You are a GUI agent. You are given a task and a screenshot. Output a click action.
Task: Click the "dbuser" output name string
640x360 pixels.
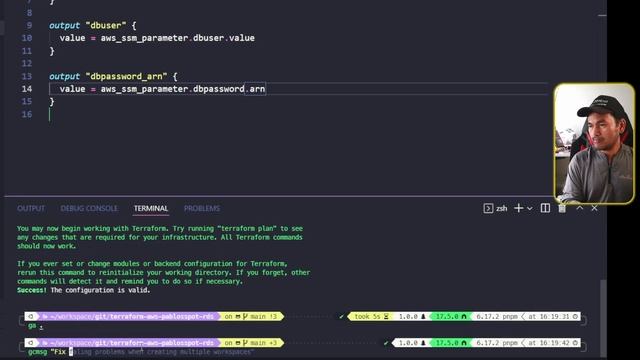(106, 25)
